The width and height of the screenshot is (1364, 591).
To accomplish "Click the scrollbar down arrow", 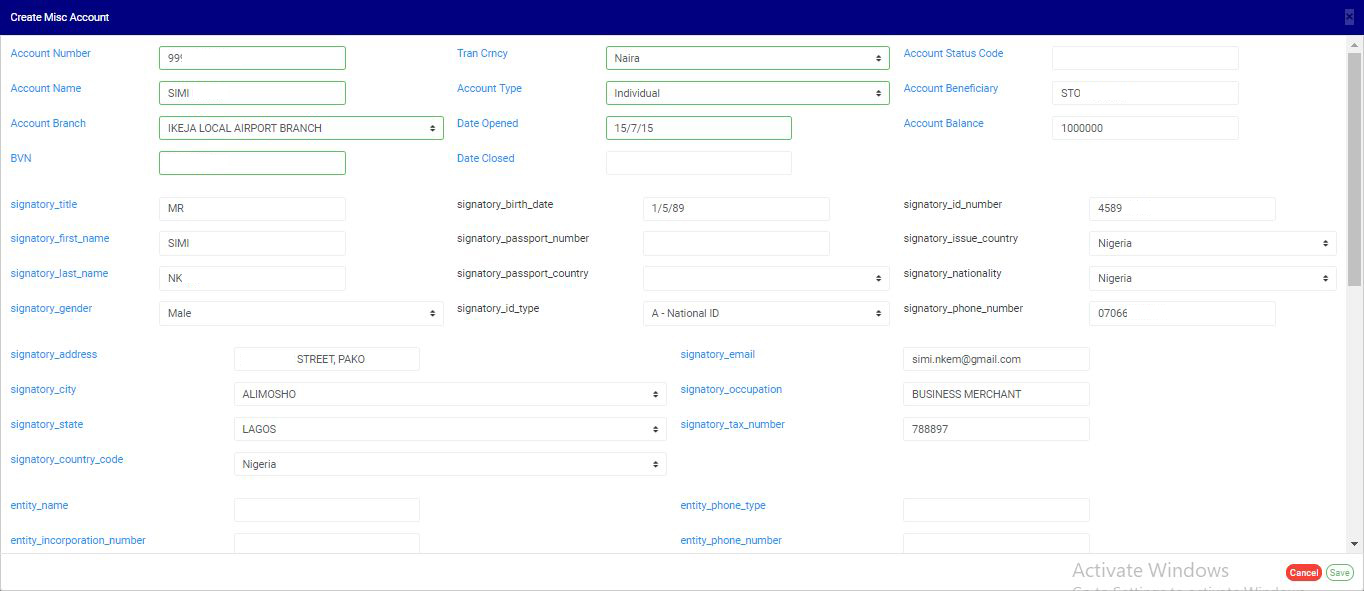I will click(x=1355, y=544).
